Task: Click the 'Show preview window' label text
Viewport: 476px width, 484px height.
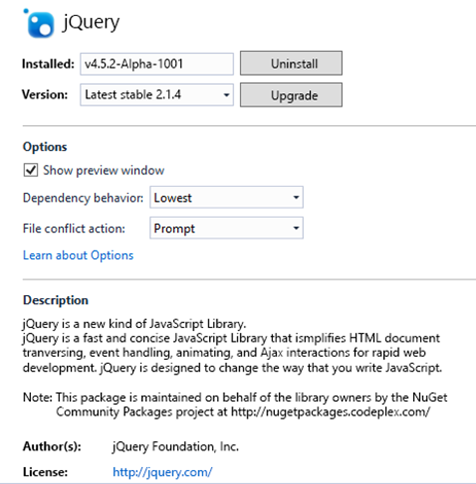Action: tap(104, 170)
